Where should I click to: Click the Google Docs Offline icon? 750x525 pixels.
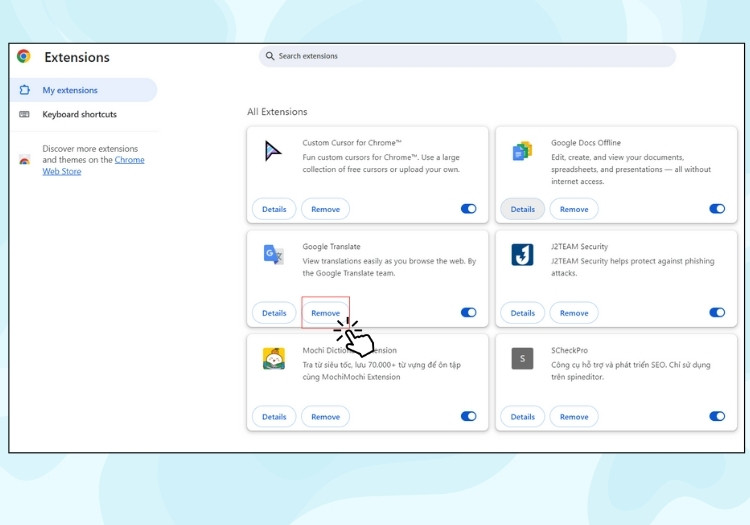pyautogui.click(x=522, y=151)
